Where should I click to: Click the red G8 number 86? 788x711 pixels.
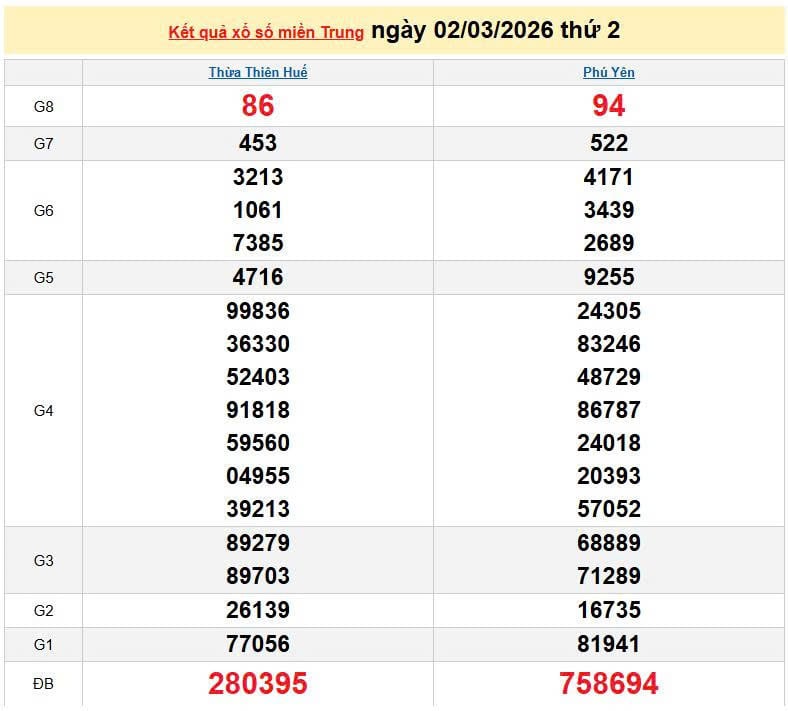tap(258, 106)
